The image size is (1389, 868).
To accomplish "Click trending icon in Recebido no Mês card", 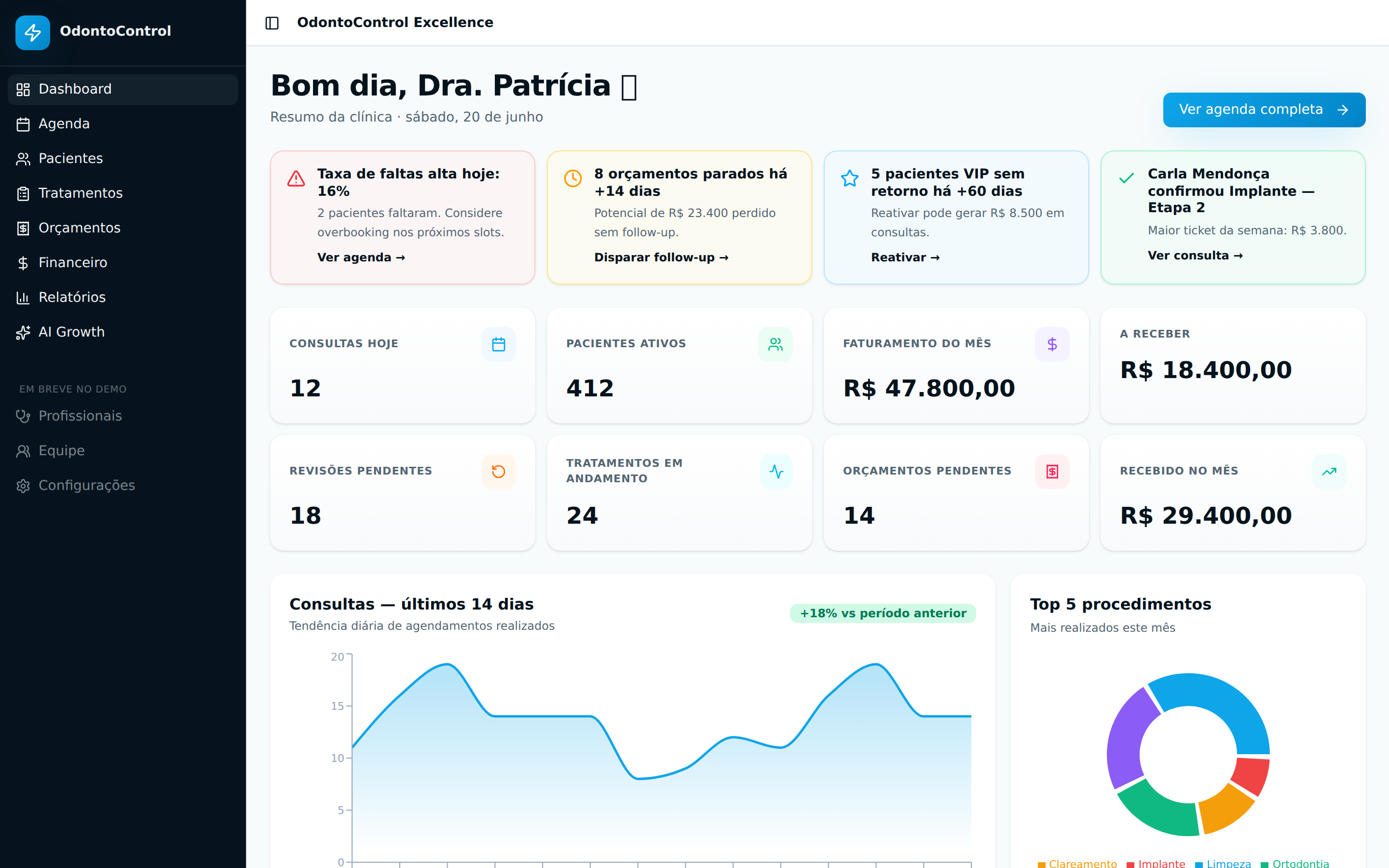I will coord(1329,472).
